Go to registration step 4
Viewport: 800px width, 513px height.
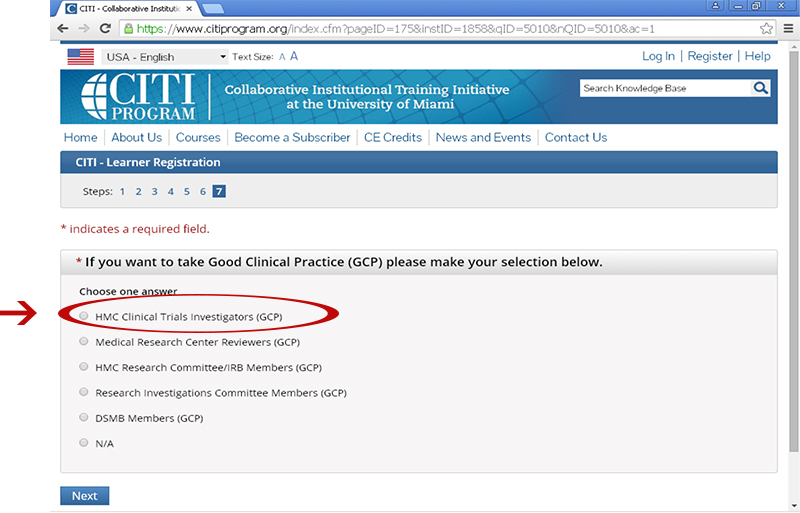coord(170,191)
